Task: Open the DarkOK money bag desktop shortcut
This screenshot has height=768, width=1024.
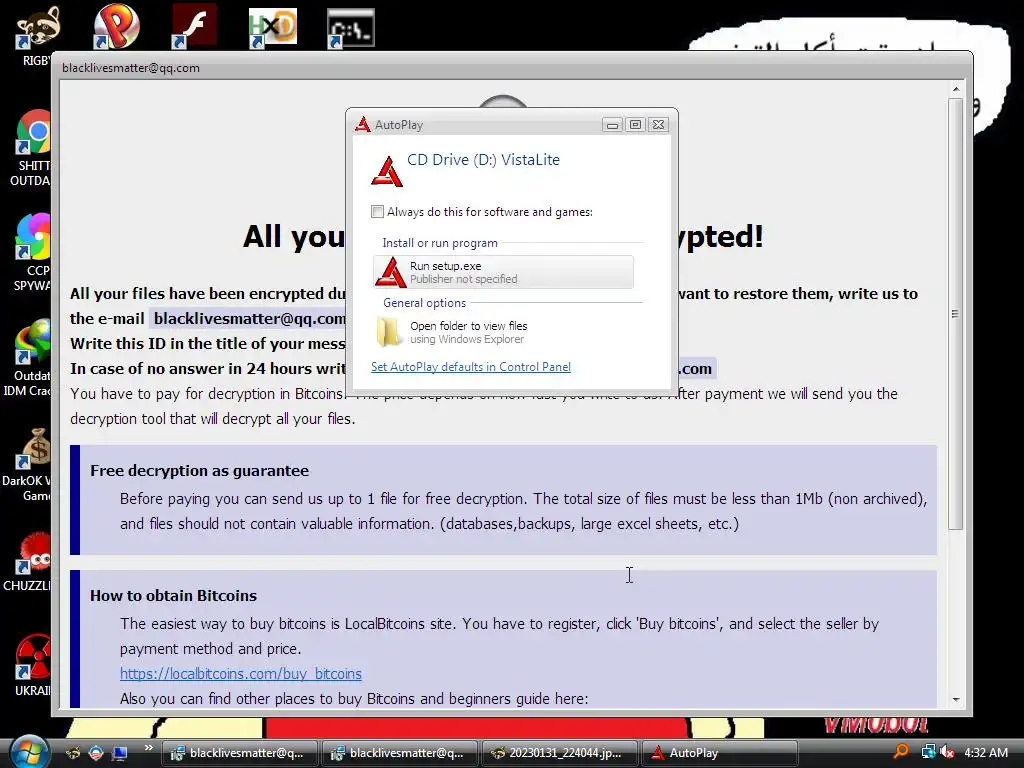Action: [x=29, y=465]
